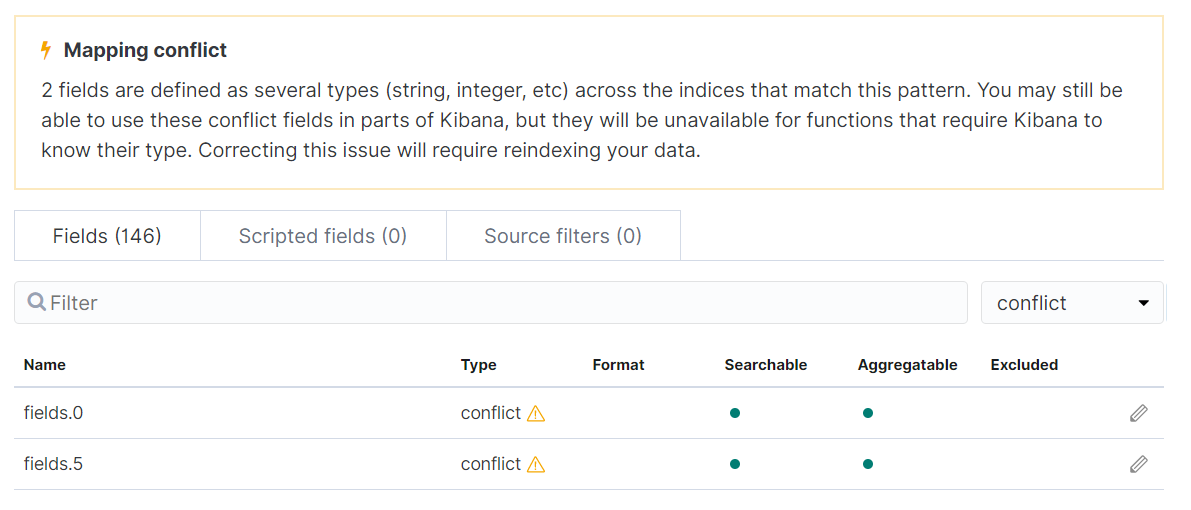Open the Scripted fields (0) tab
This screenshot has width=1191, height=510.
323,236
